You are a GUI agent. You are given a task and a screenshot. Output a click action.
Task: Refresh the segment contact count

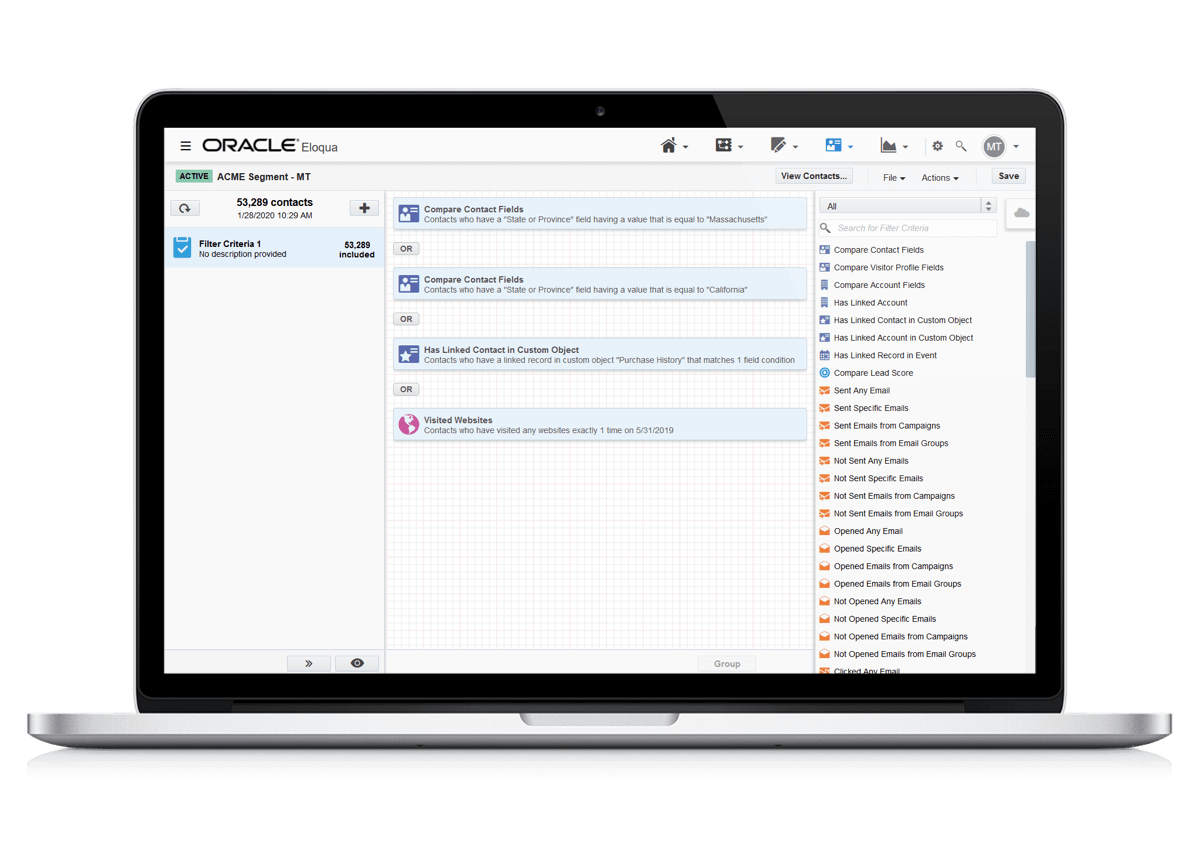tap(185, 208)
